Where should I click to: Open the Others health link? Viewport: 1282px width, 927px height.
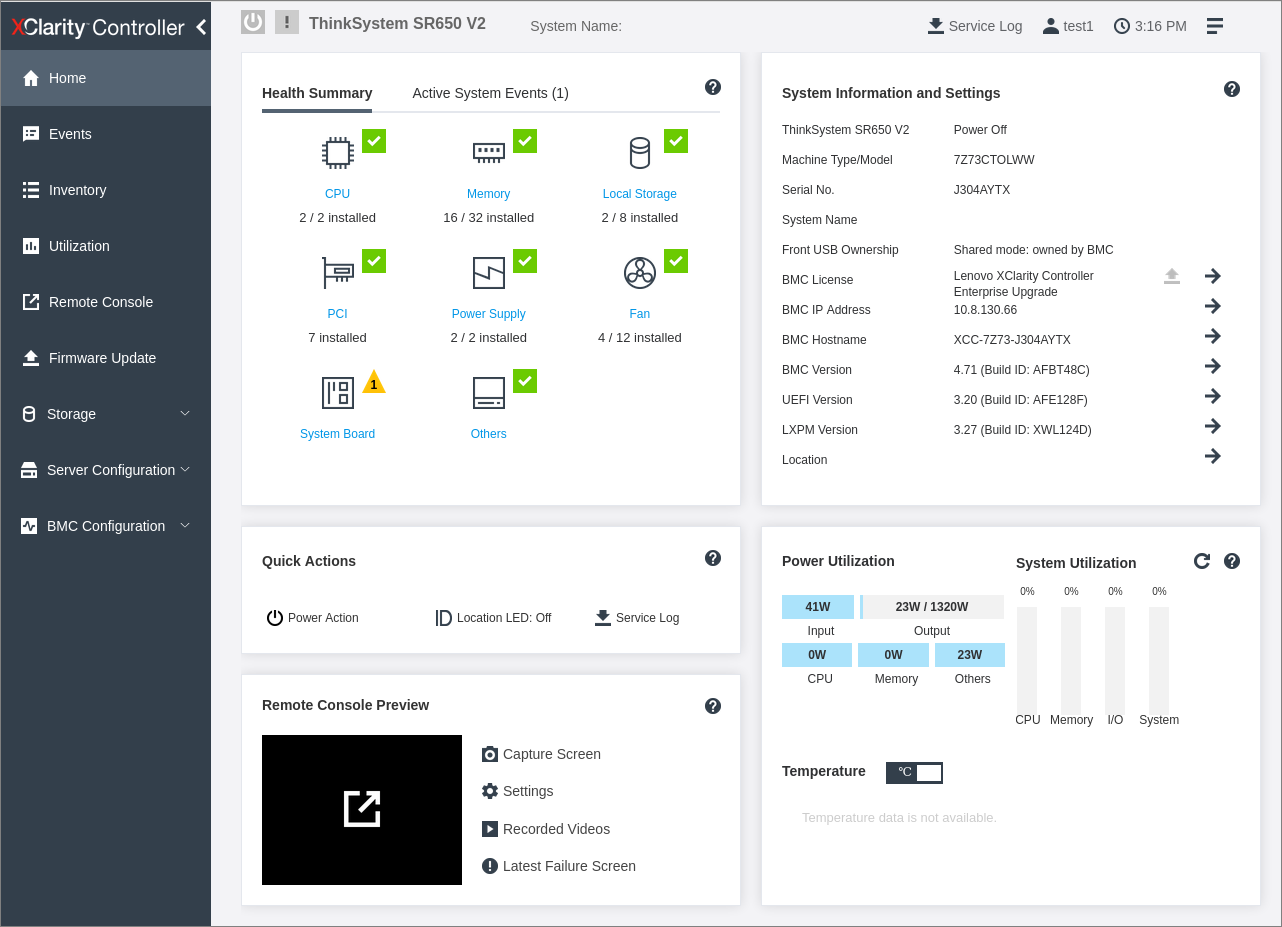coord(489,434)
